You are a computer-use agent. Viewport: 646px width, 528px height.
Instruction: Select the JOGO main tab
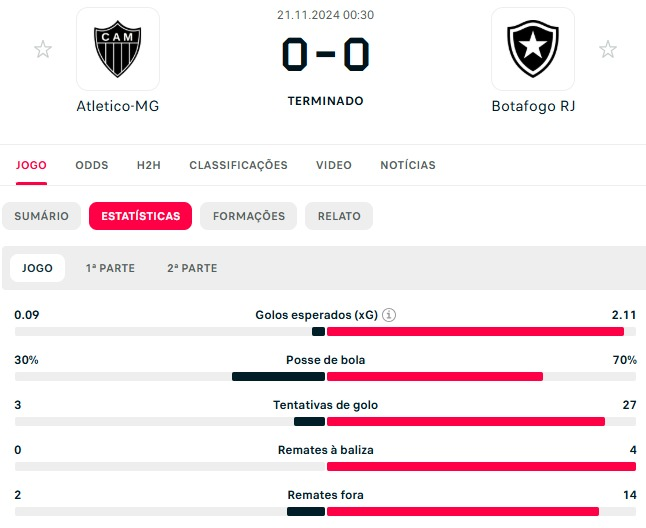31,165
